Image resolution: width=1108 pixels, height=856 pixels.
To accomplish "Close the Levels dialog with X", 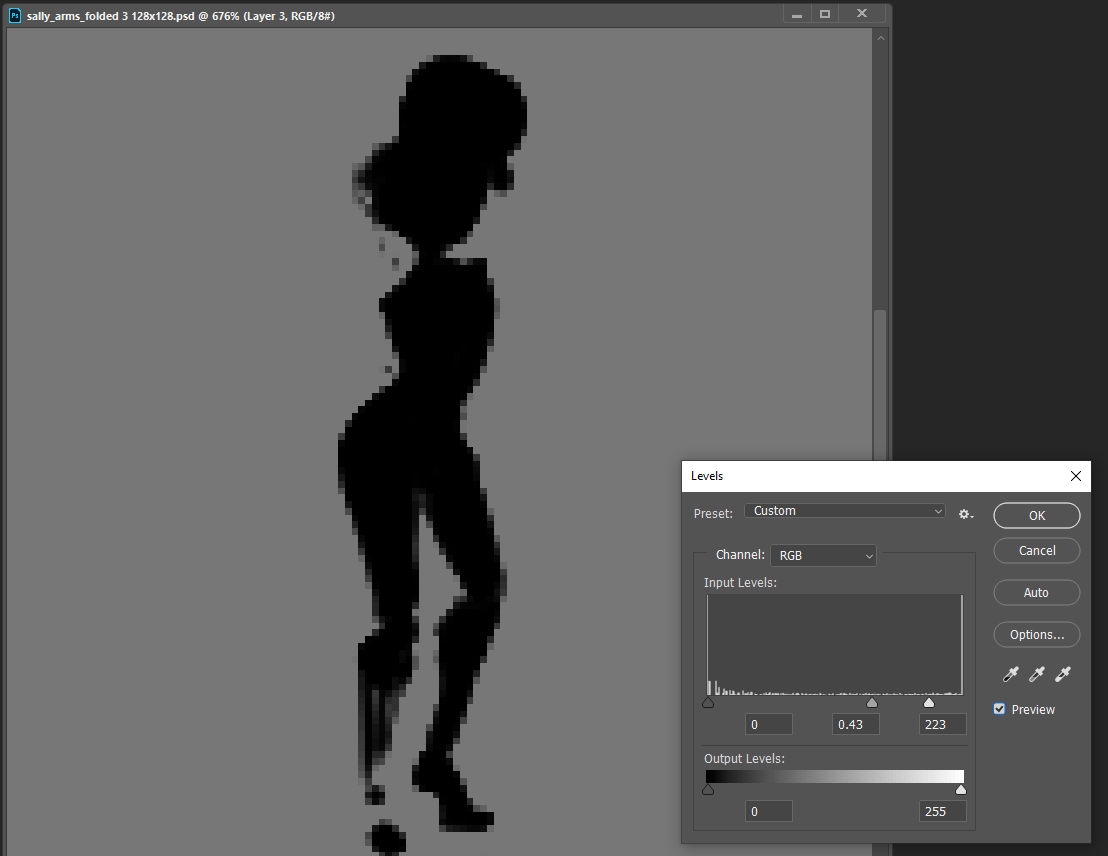I will point(1076,476).
